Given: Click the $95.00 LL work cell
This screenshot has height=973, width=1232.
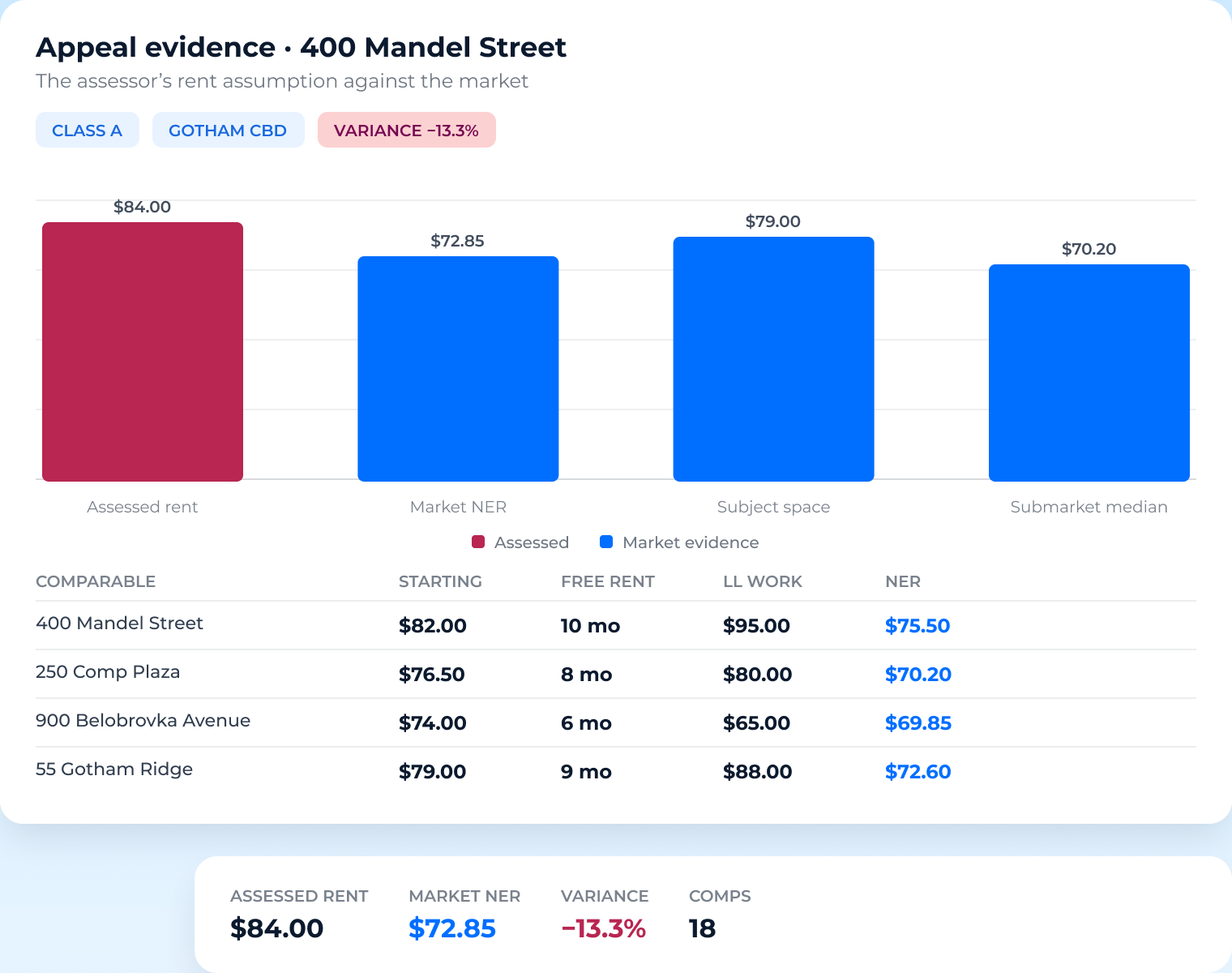Looking at the screenshot, I should pos(757,626).
